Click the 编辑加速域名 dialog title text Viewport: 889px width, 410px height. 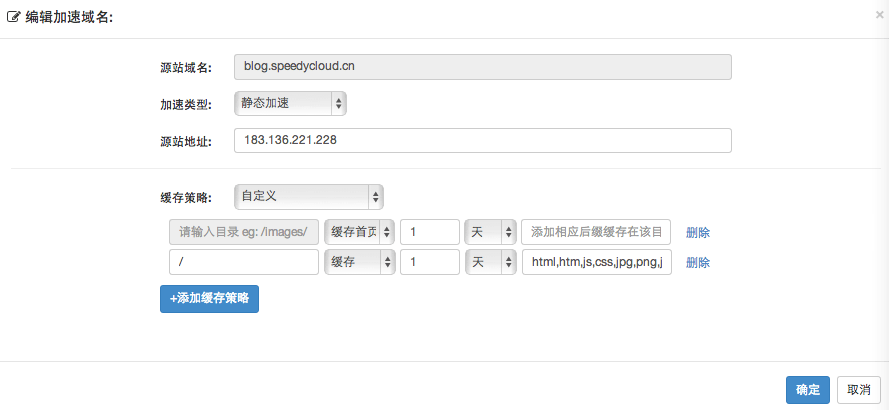tap(69, 18)
